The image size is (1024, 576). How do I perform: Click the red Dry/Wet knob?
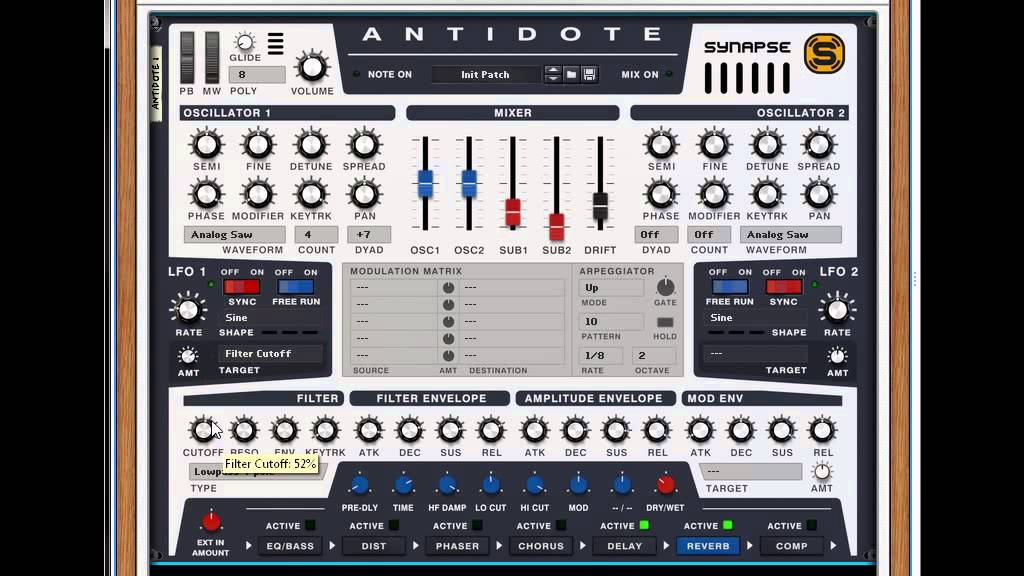pyautogui.click(x=665, y=485)
